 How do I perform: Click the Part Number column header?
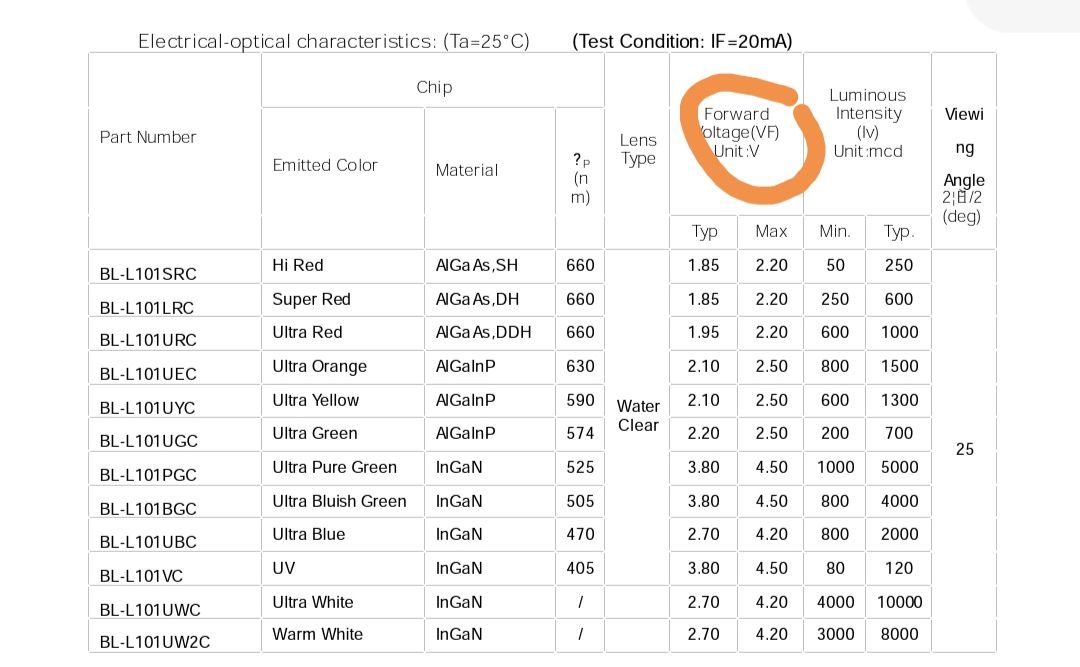point(148,137)
